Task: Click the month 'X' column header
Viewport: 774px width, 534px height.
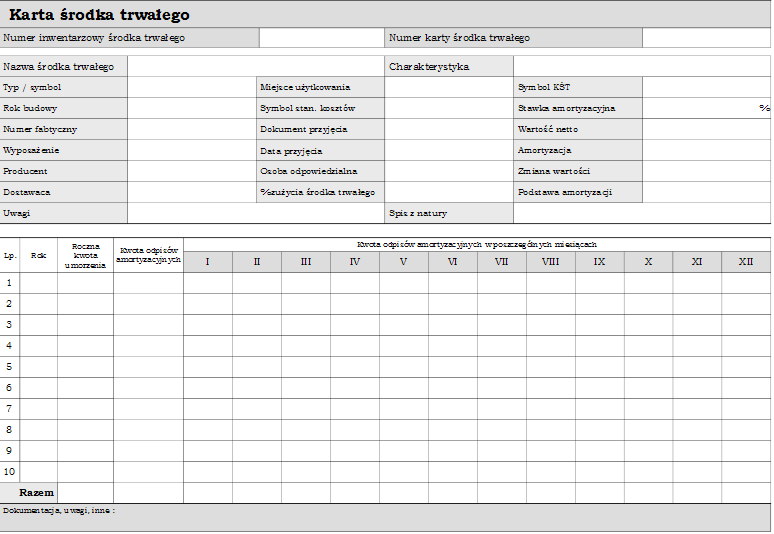Action: (x=648, y=262)
